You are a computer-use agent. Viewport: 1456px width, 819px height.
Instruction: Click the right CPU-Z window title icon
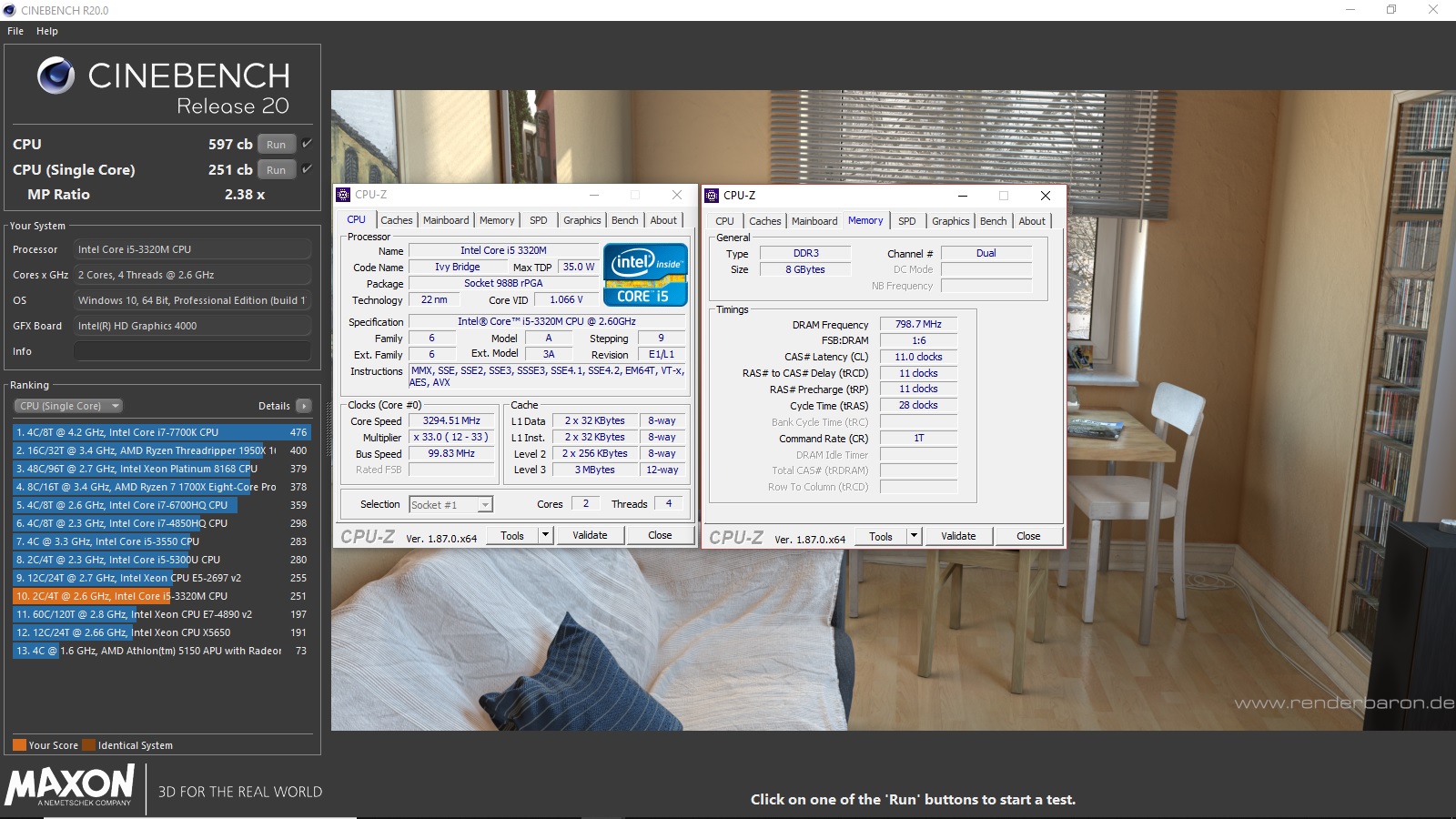[x=712, y=196]
